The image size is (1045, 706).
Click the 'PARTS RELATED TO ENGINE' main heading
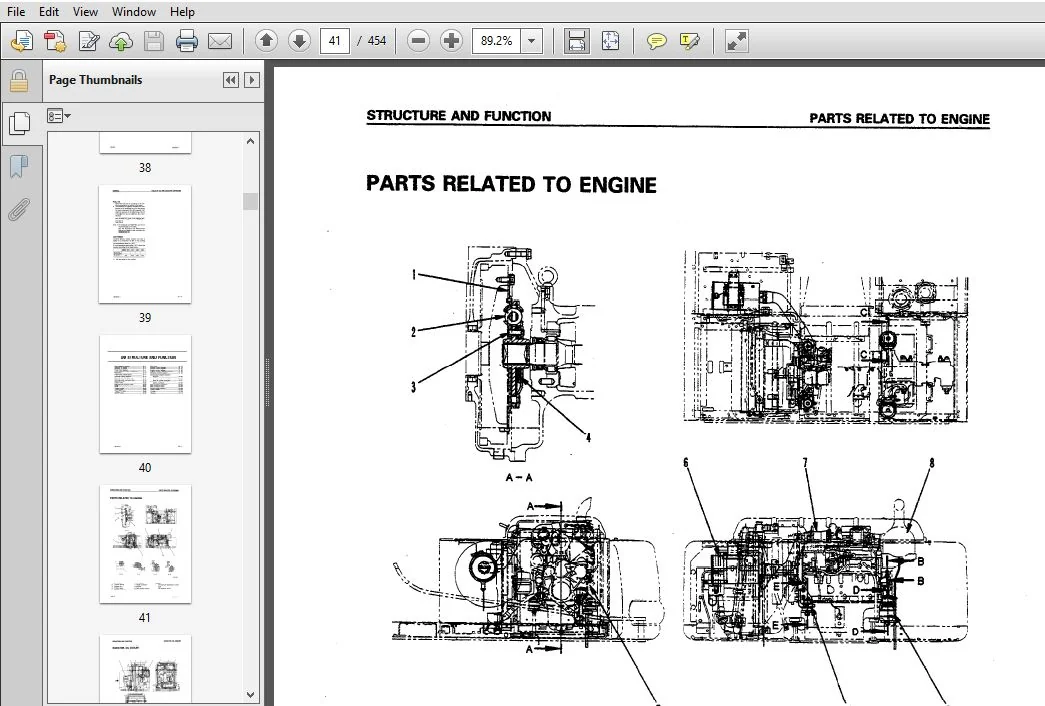(511, 185)
